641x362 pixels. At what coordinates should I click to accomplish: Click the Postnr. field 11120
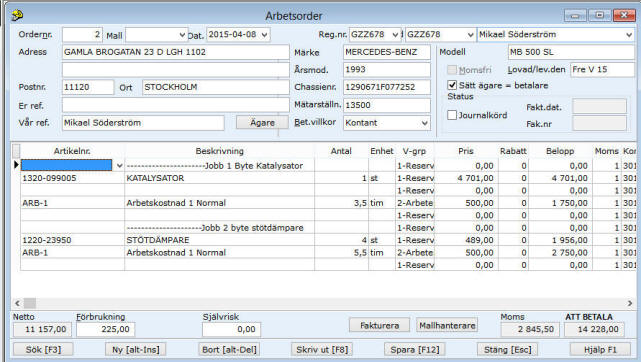88,87
